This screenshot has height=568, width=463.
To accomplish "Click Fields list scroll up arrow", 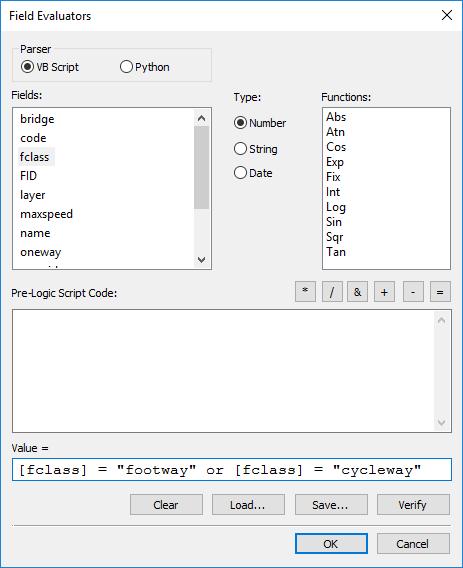I will [201, 118].
